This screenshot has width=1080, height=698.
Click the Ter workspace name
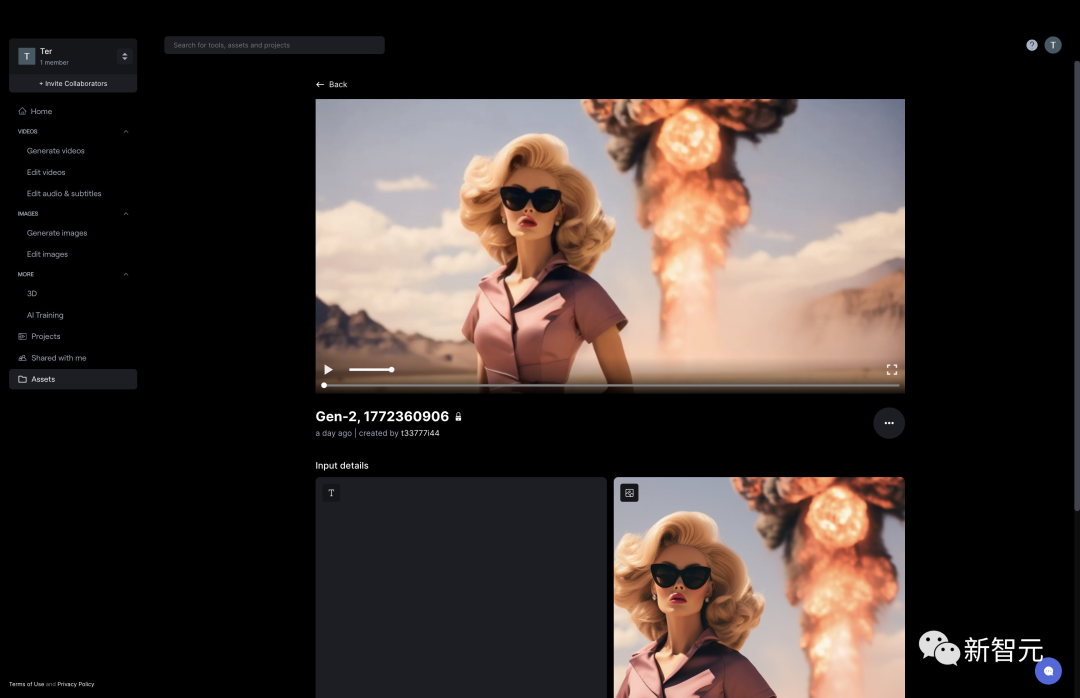tap(46, 51)
